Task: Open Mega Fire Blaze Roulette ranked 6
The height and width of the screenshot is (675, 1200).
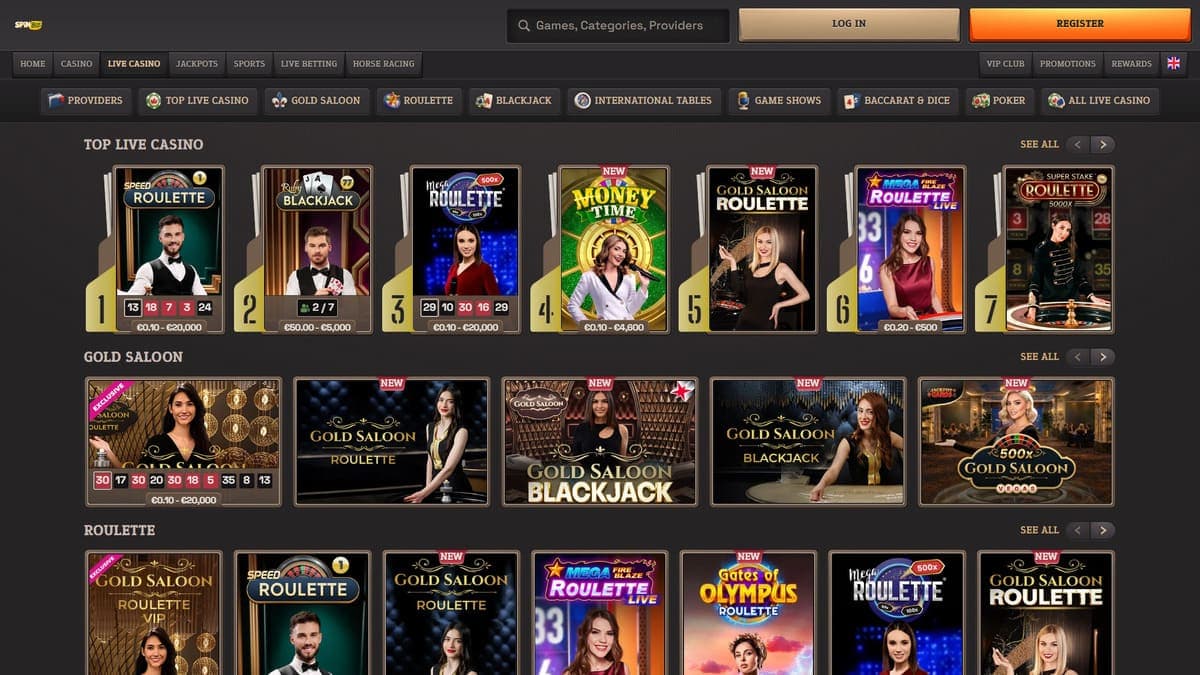Action: click(x=910, y=249)
